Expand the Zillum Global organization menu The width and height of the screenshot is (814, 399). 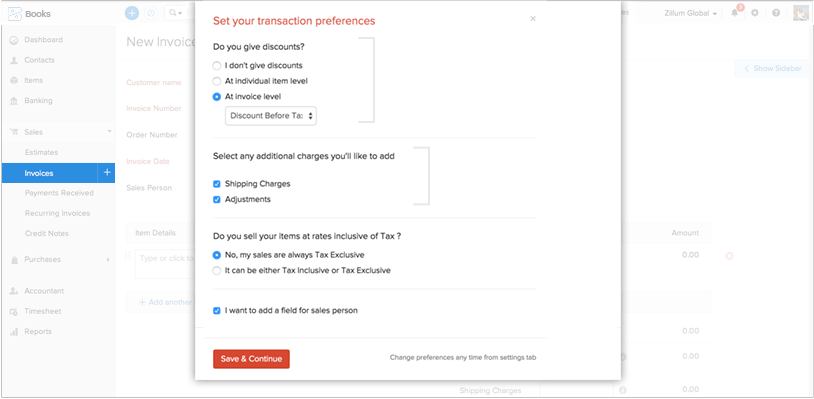(x=690, y=13)
